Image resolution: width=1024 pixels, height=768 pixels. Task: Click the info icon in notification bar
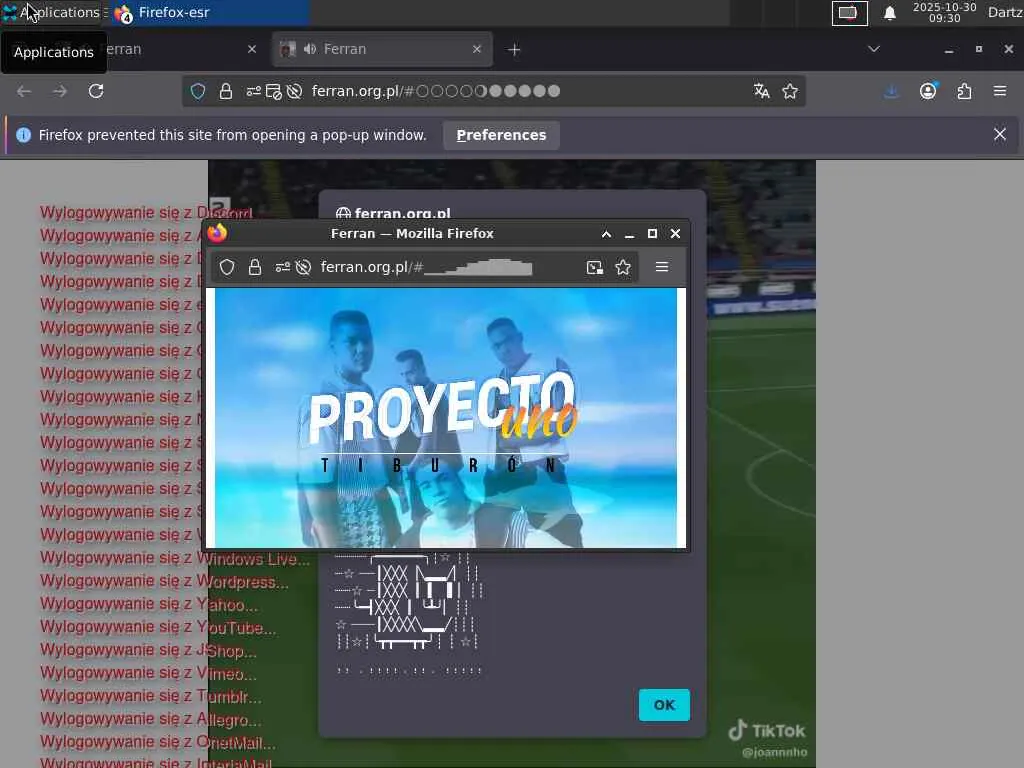24,135
